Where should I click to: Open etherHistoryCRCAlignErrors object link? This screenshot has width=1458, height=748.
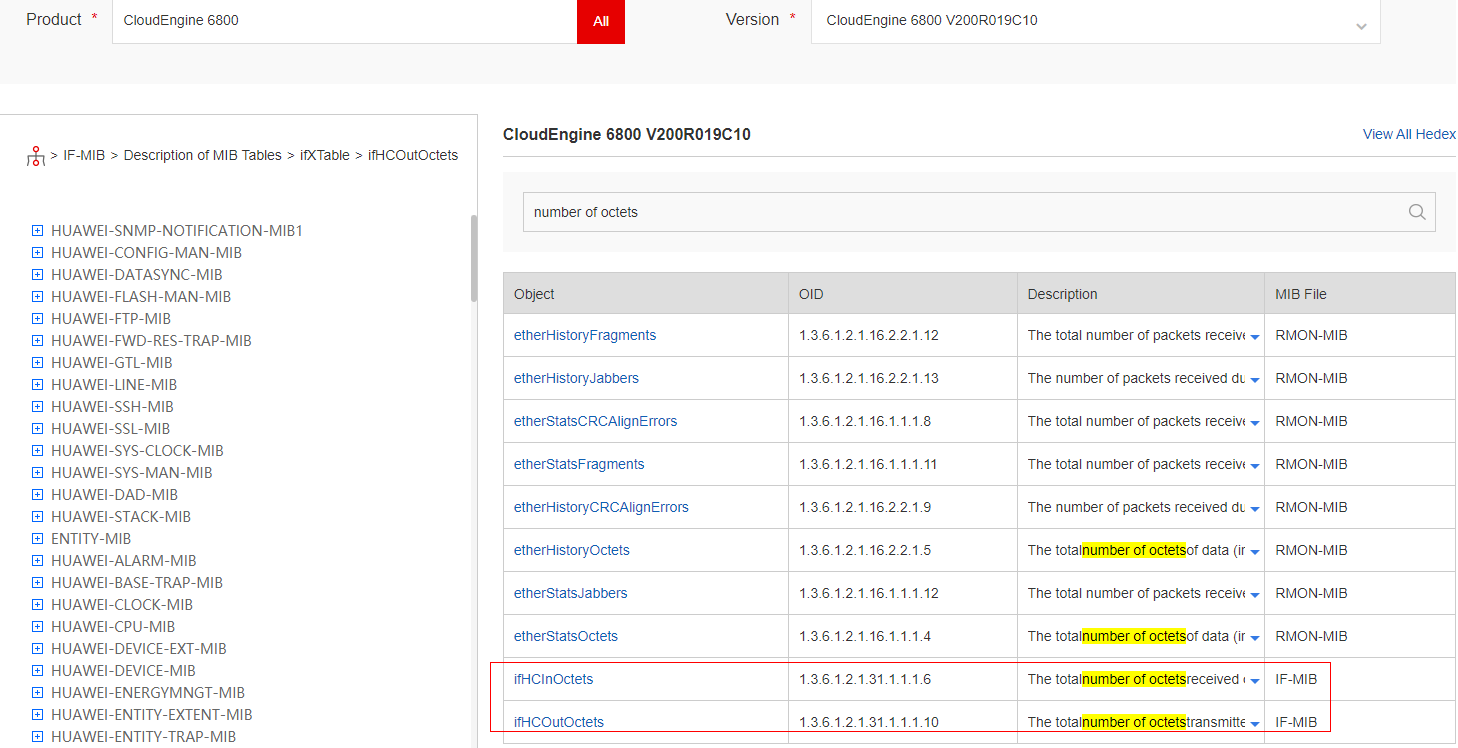point(601,507)
